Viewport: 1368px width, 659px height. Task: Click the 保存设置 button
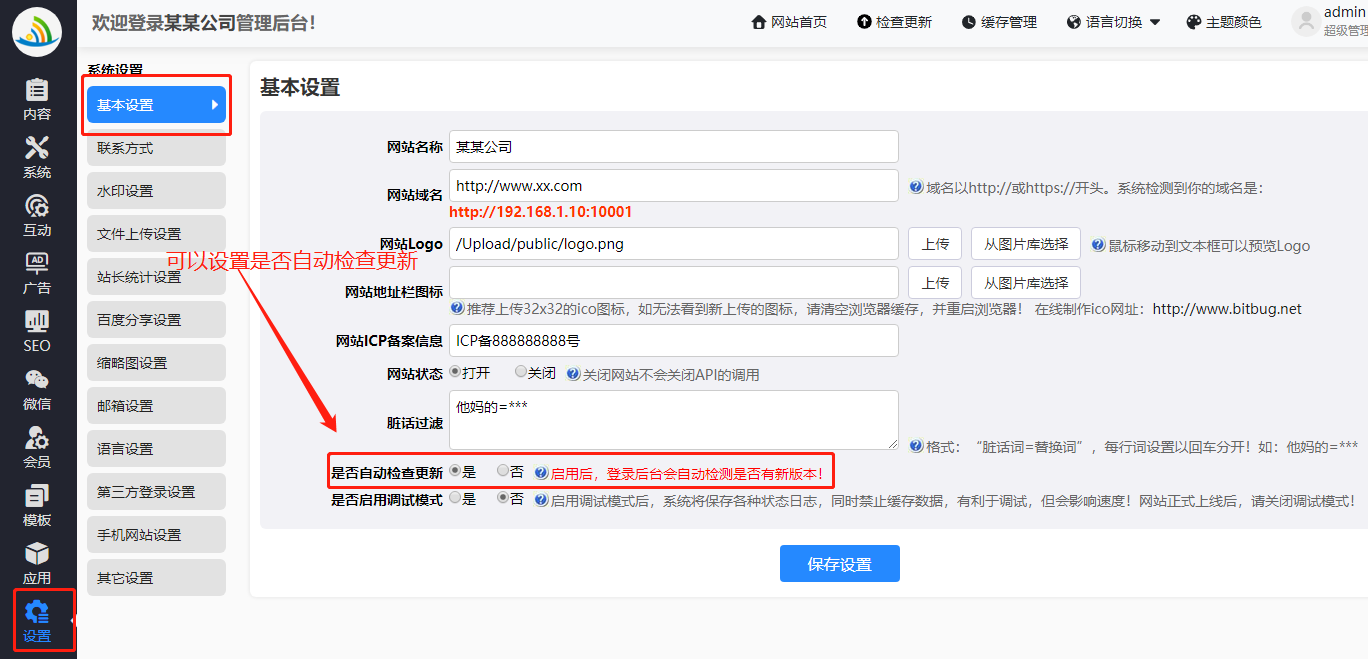pos(839,564)
